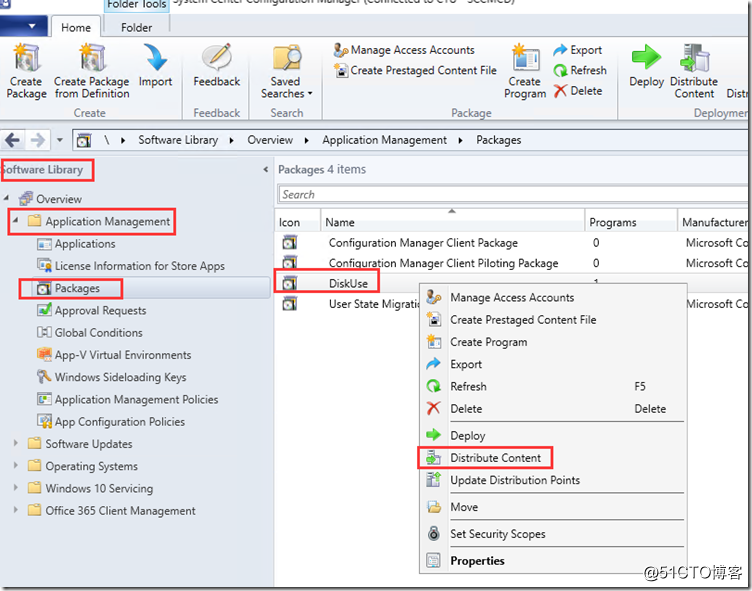Open the blue application menu dropdown
The height and width of the screenshot is (591, 752).
24,26
